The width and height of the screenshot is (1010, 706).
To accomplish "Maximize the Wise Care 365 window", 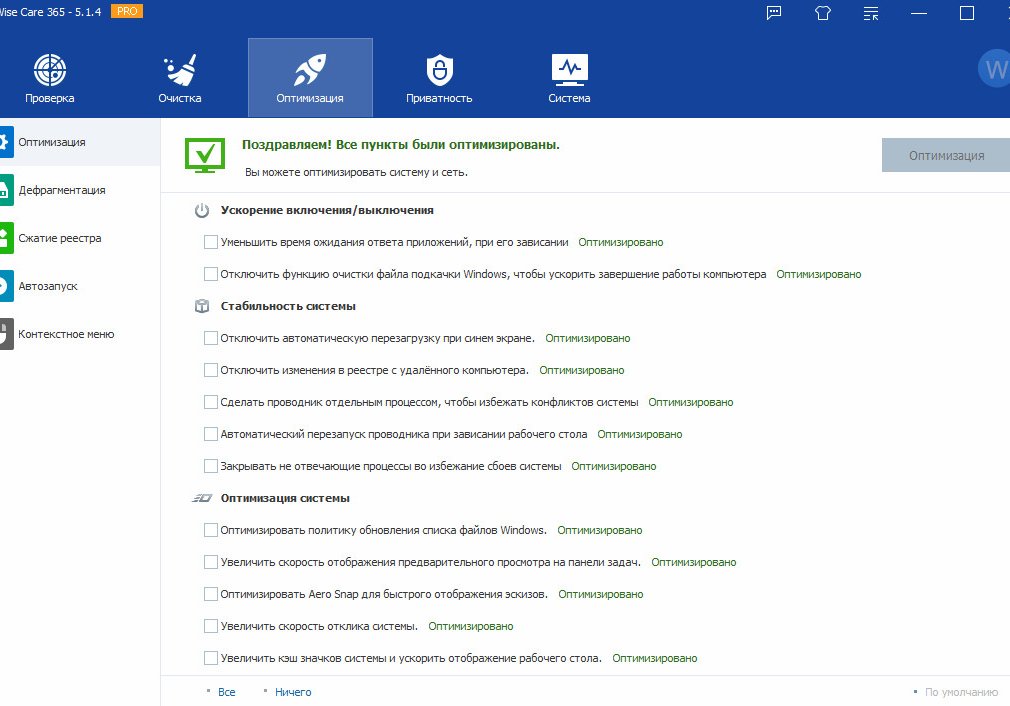I will click(967, 13).
